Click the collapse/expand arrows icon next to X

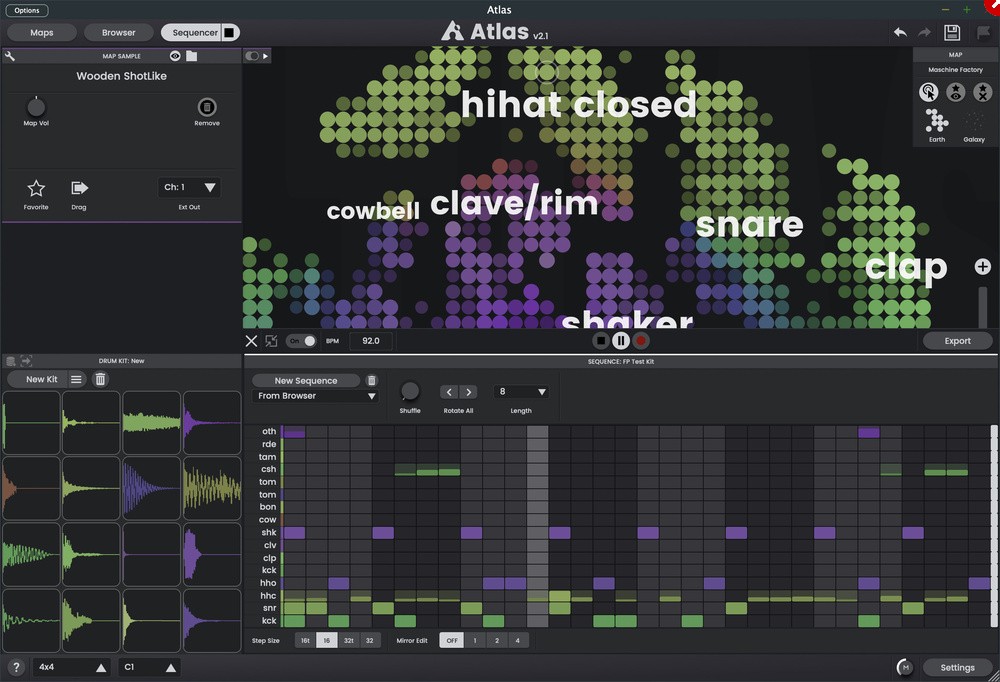click(271, 341)
